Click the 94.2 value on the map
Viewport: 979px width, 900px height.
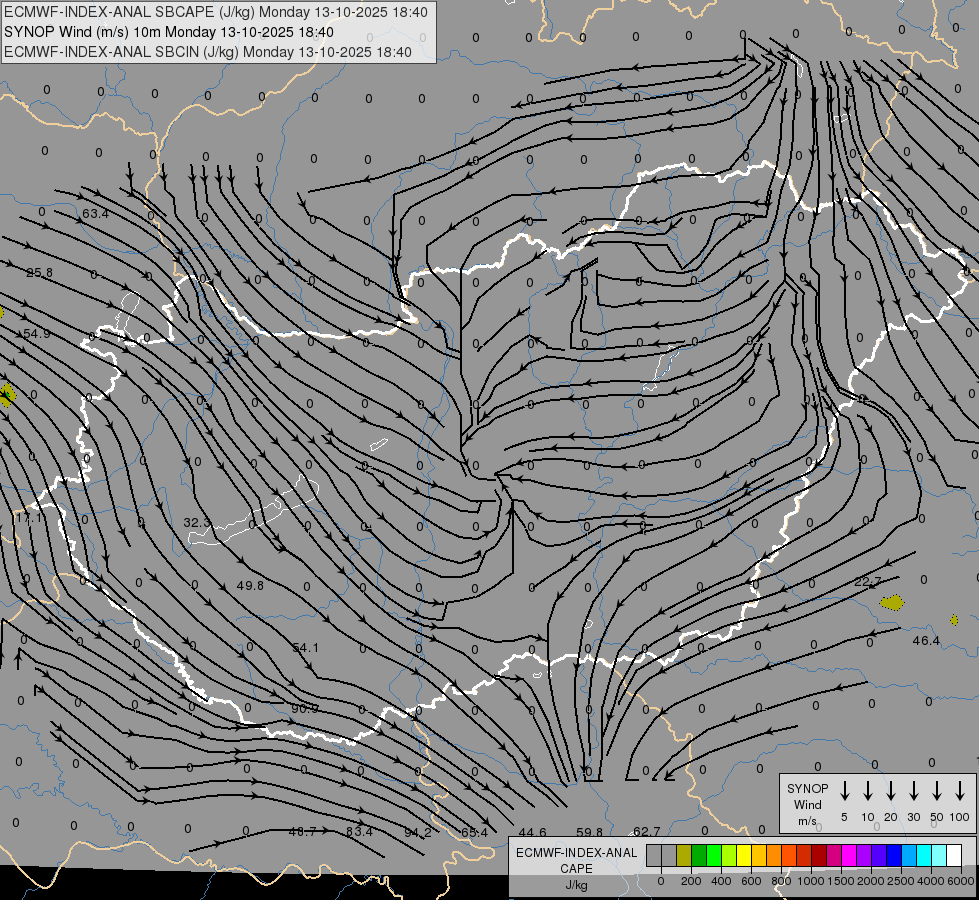418,833
